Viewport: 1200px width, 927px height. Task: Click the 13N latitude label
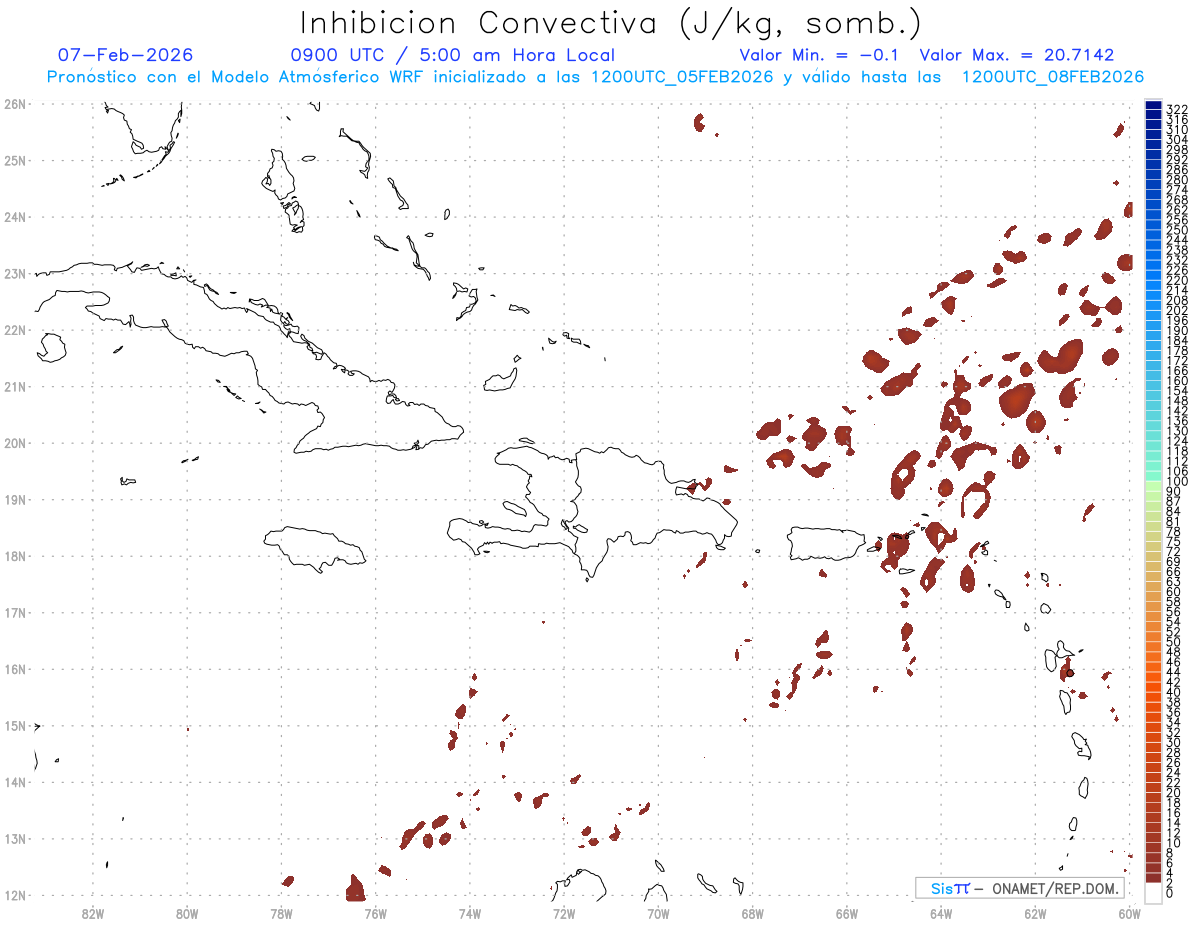15,839
